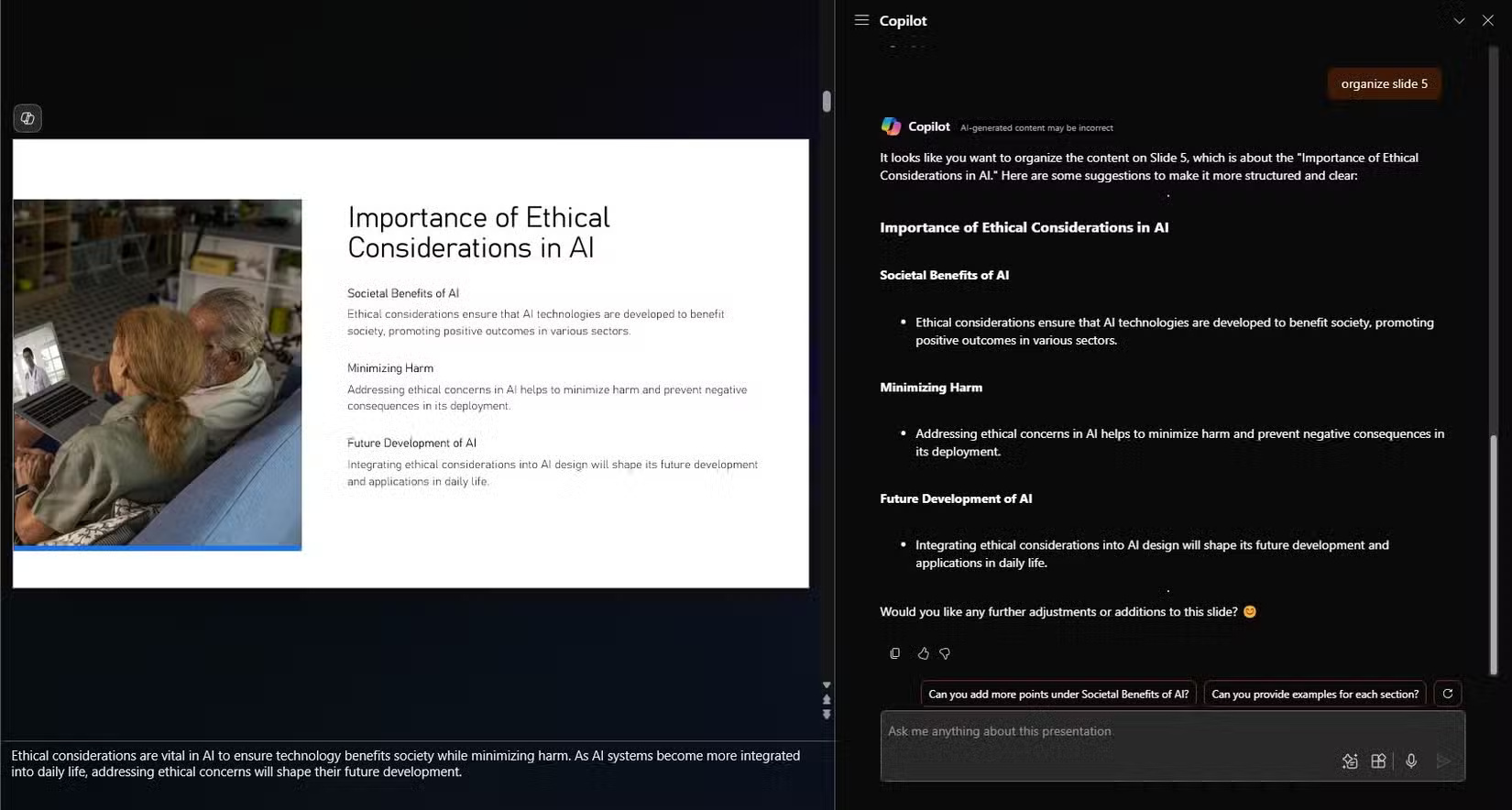Click the send message arrow

click(x=1443, y=761)
